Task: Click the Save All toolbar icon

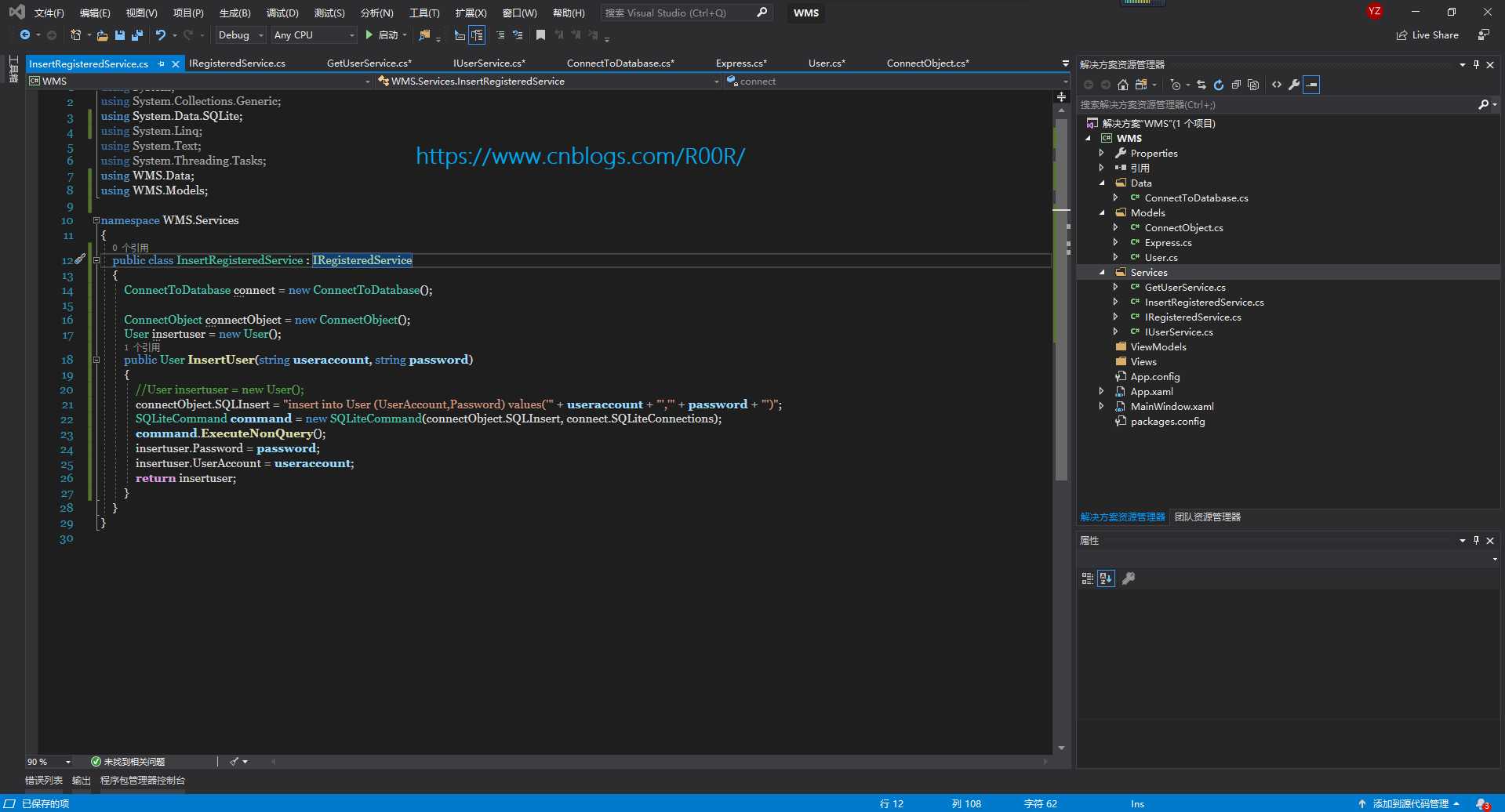Action: 137,35
